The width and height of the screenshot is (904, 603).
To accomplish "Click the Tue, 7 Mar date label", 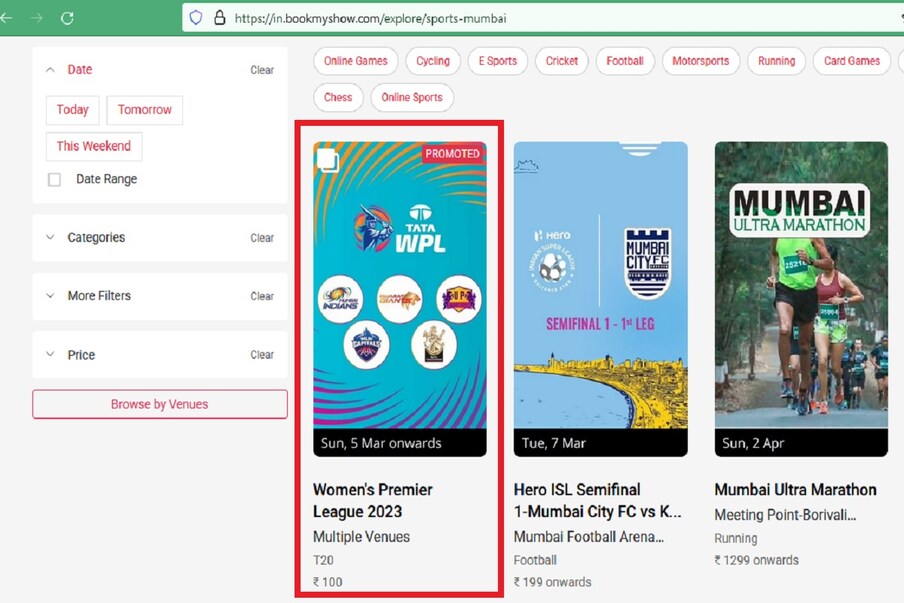I will click(x=553, y=443).
